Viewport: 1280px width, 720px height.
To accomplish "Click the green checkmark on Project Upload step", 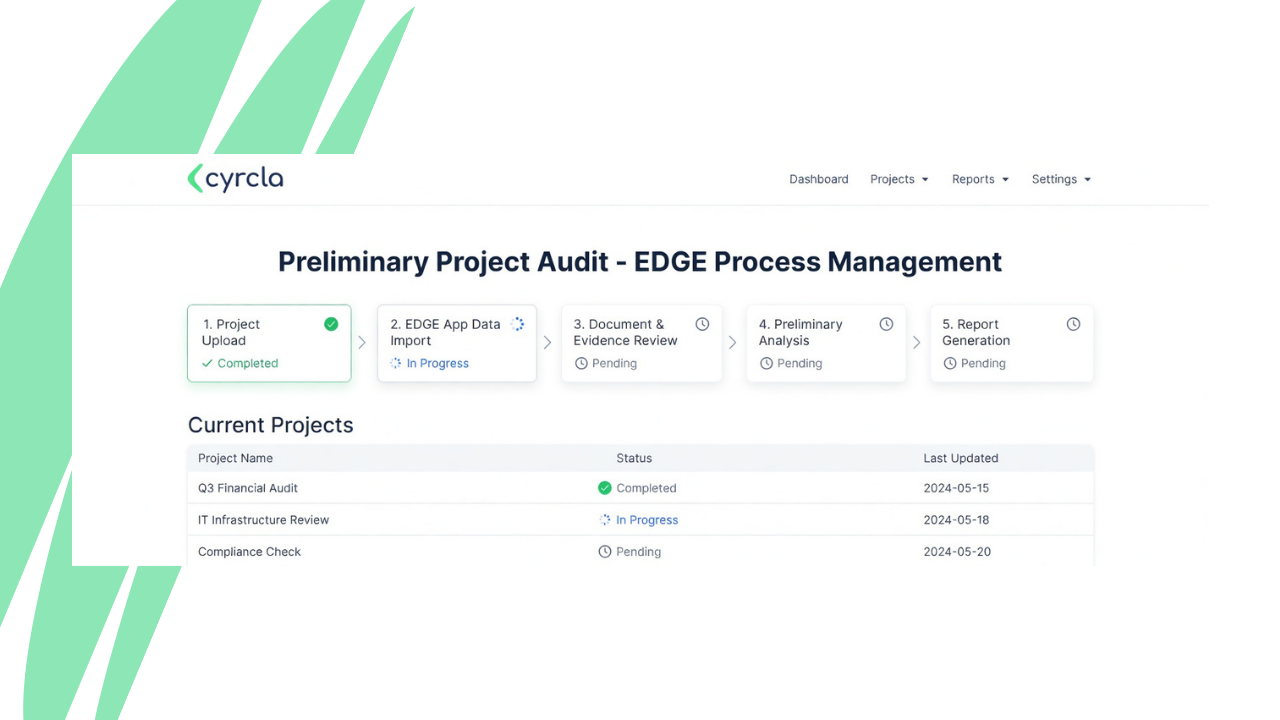I will [331, 324].
